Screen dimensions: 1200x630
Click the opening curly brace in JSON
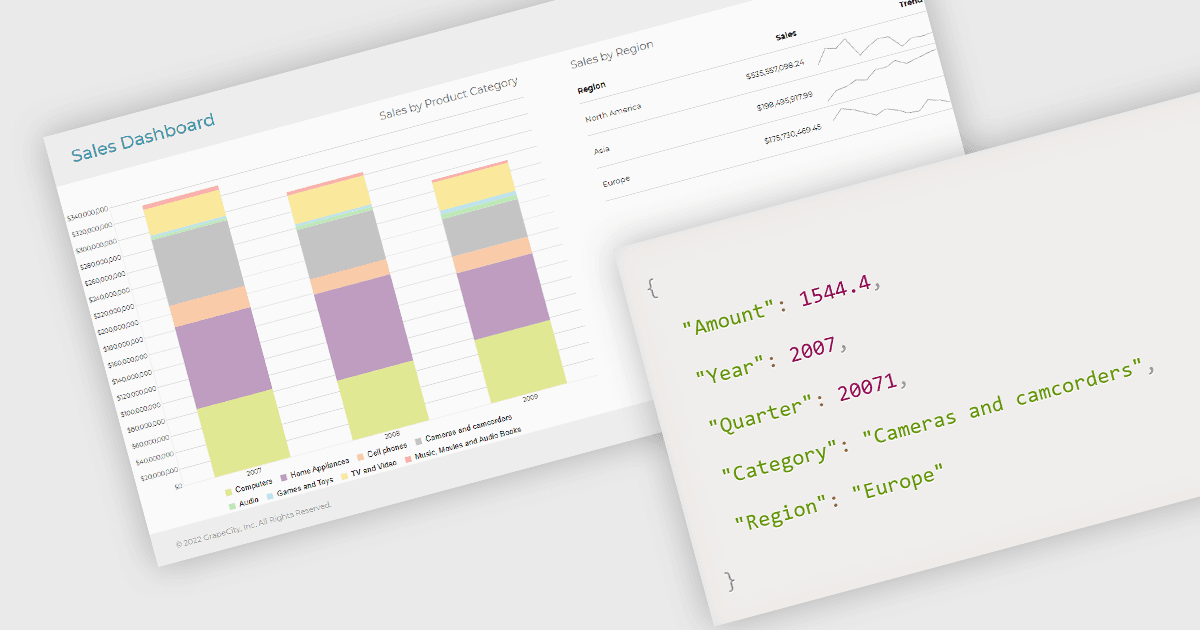click(653, 287)
